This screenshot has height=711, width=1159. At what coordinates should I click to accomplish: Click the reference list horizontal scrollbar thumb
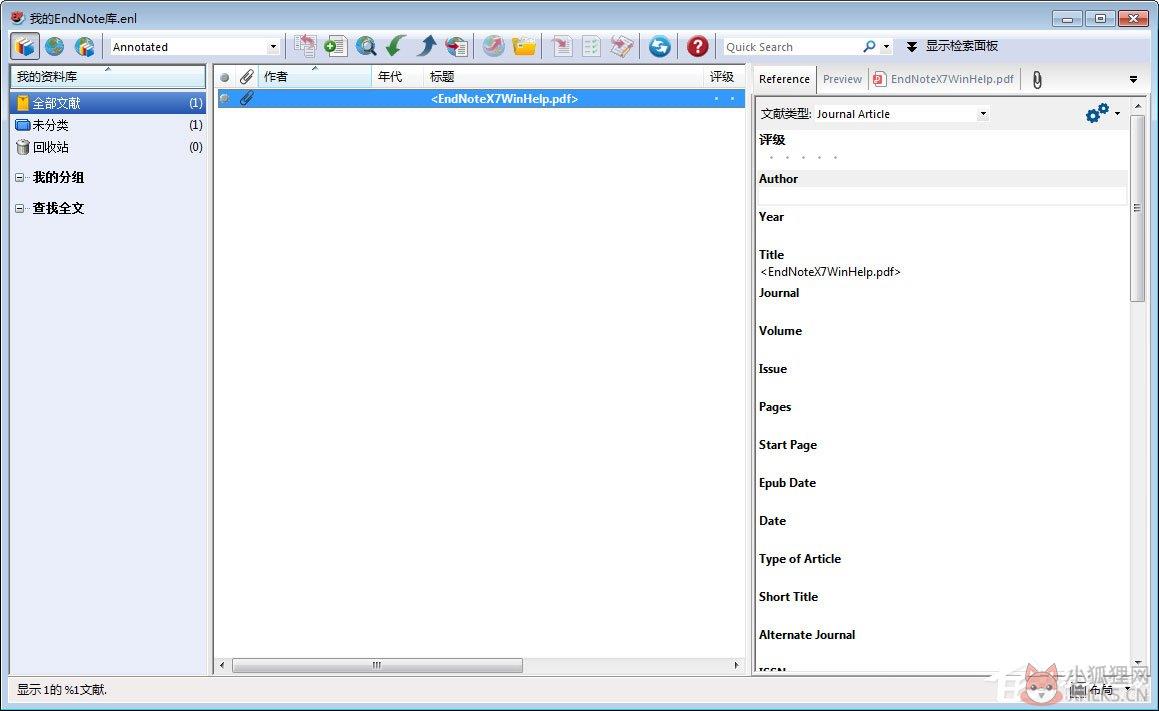tap(377, 665)
